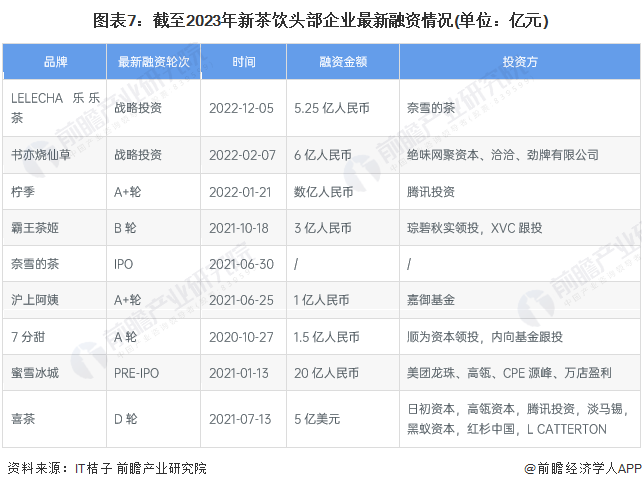642x489 pixels.
Task: Select the 投资方 column header
Action: click(520, 62)
